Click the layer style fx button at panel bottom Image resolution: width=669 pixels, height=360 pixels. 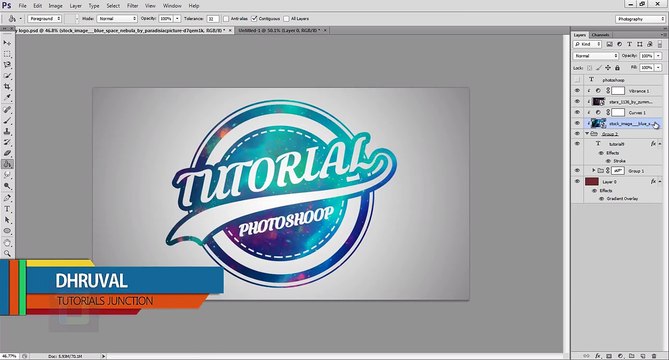(598, 356)
